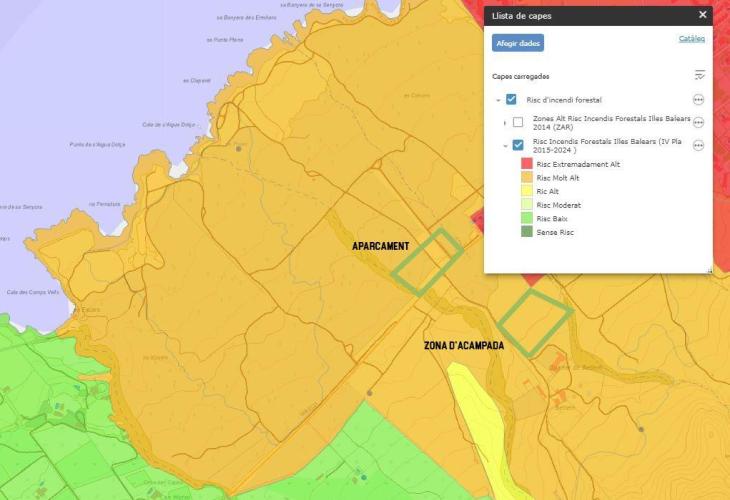Viewport: 730px width, 500px height.
Task: Click the Afegir dades button
Action: pos(517,43)
